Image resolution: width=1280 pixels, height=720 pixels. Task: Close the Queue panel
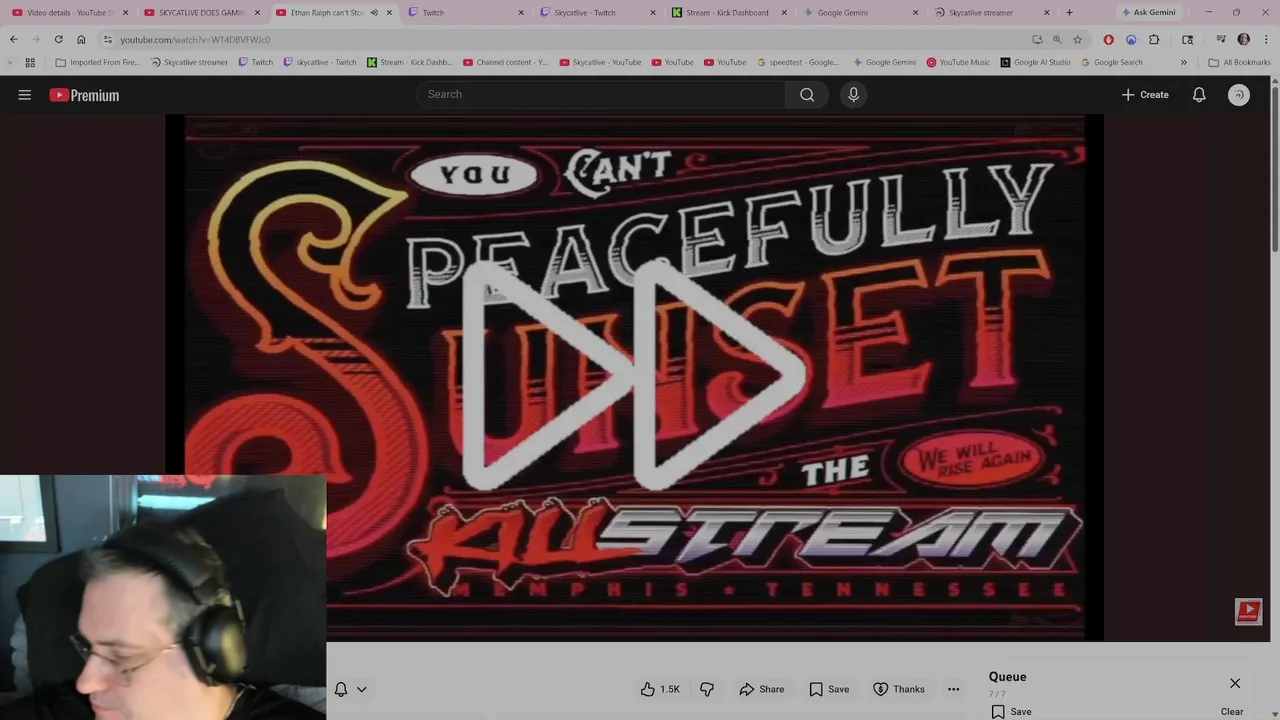coord(1235,683)
